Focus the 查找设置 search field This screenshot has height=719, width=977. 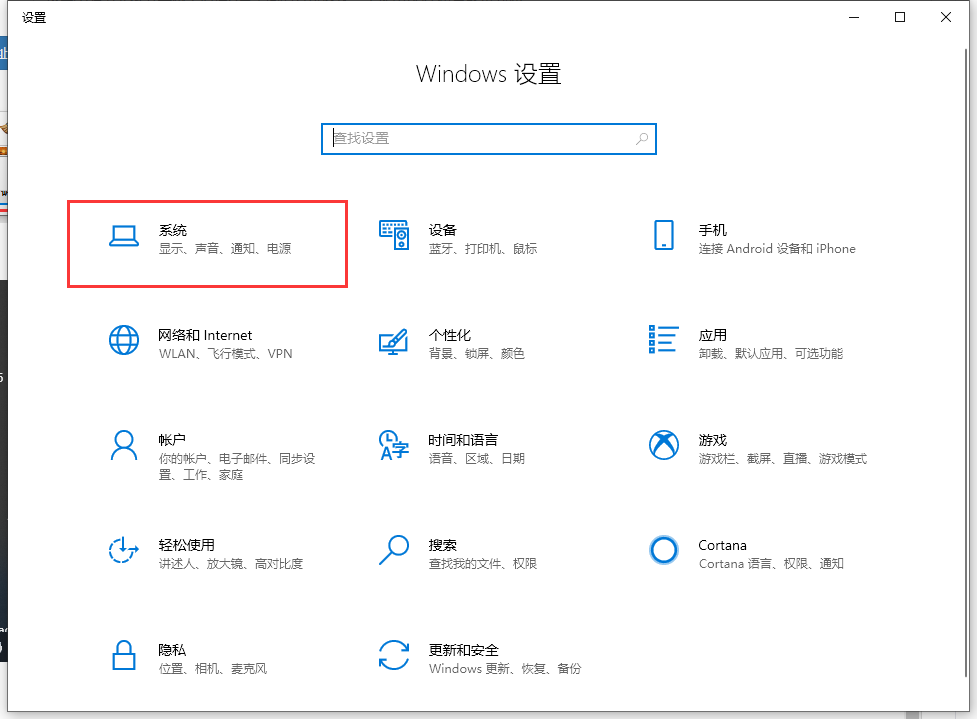pyautogui.click(x=478, y=139)
